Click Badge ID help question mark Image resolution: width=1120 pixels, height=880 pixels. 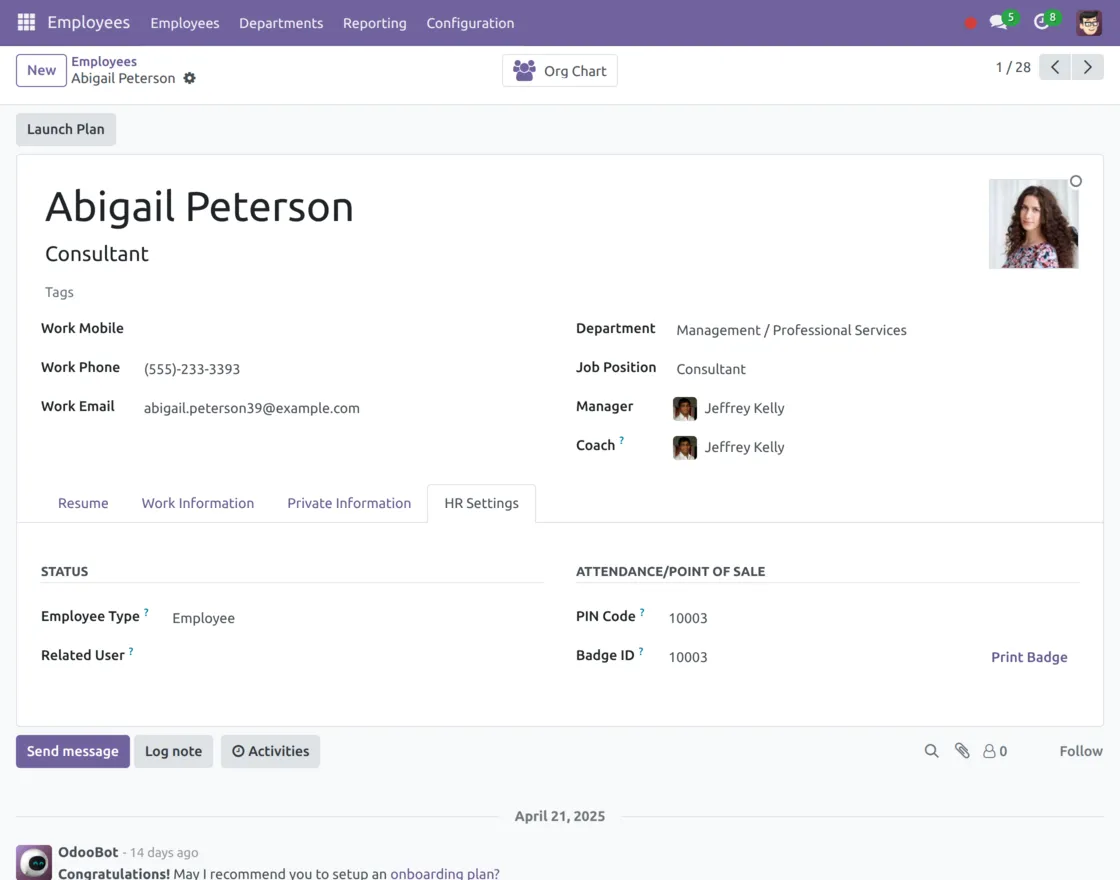click(x=641, y=651)
